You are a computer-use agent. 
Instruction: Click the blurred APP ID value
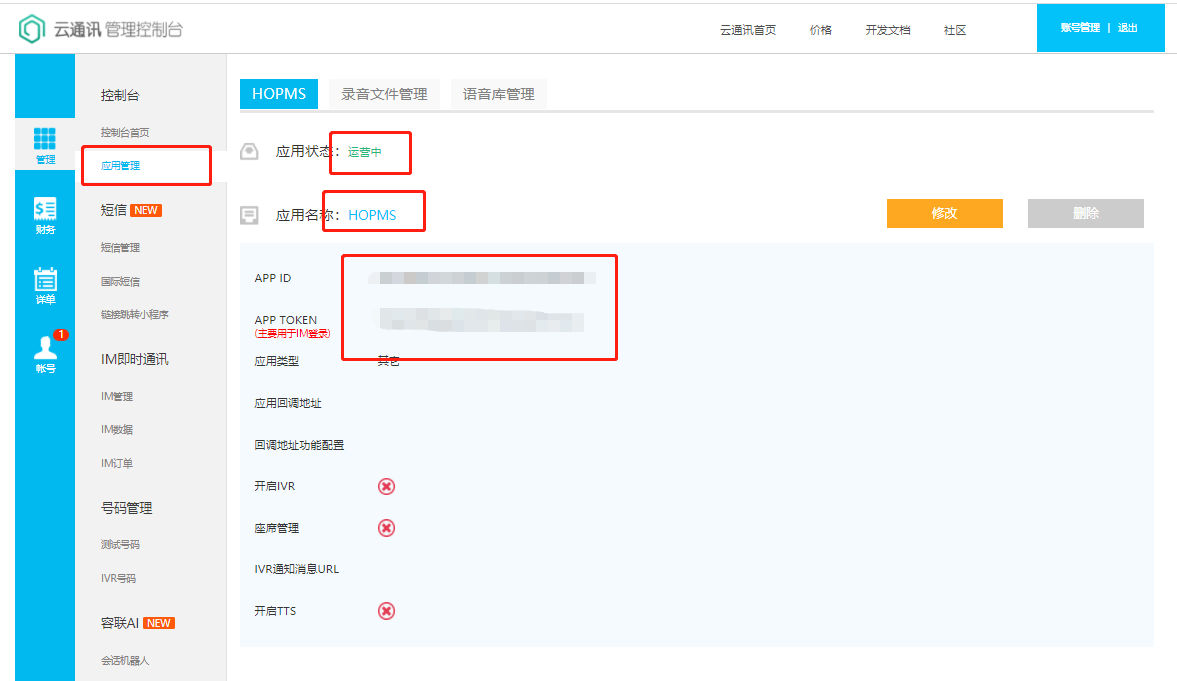(482, 279)
